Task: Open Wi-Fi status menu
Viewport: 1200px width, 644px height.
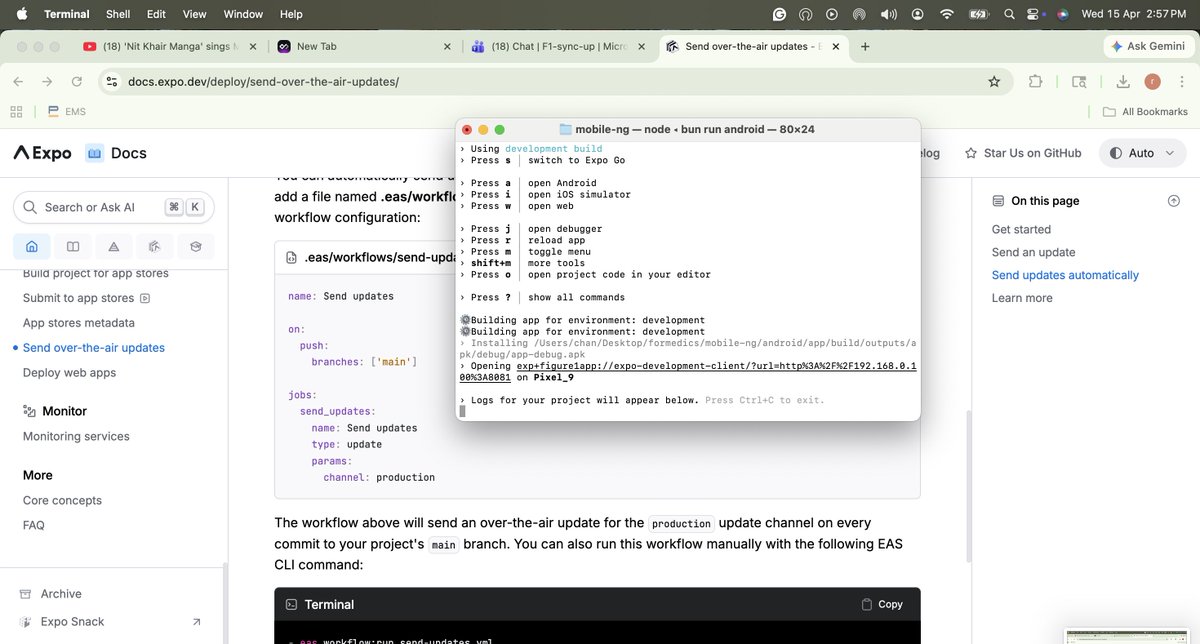Action: (x=946, y=14)
